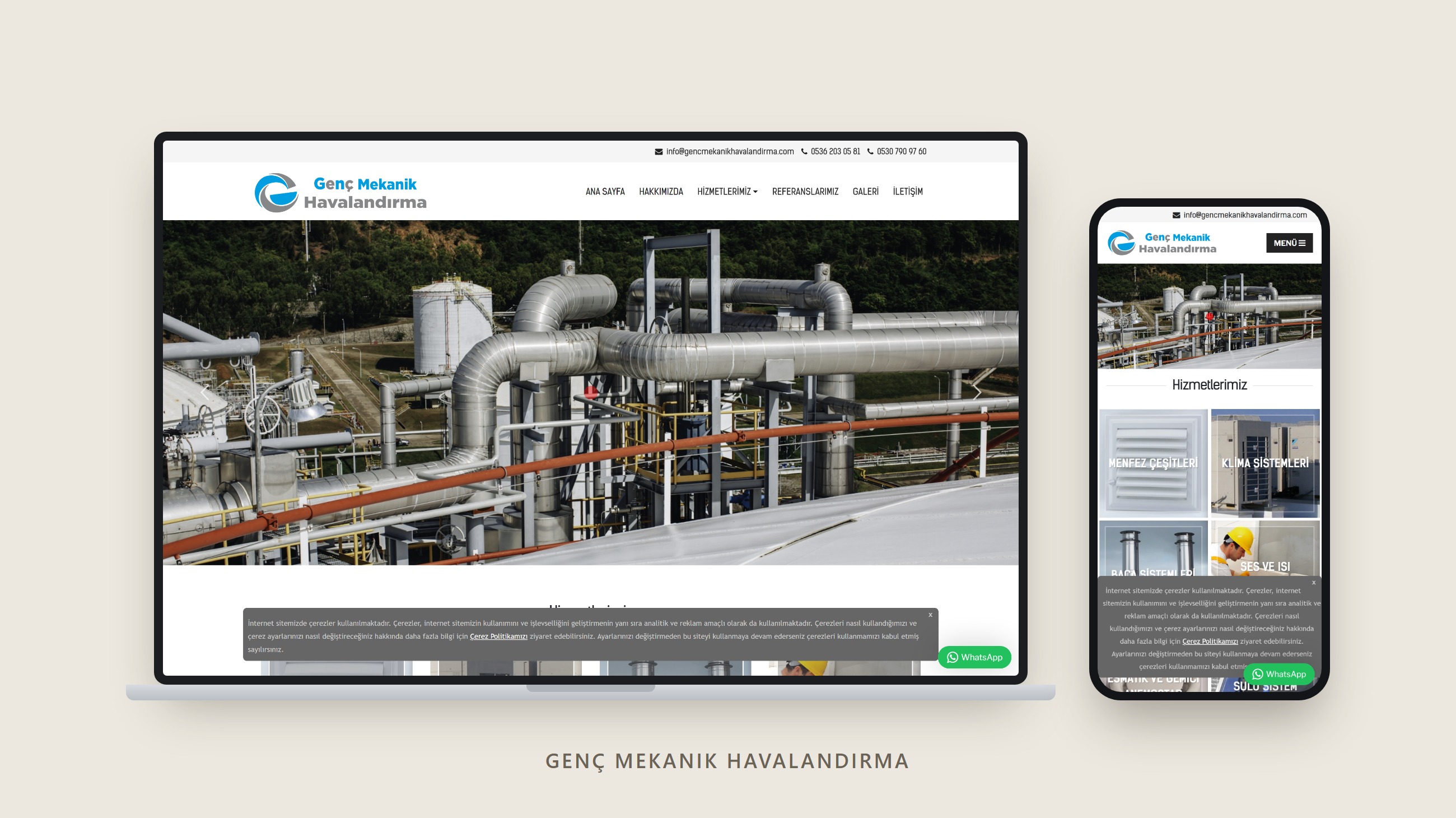This screenshot has height=818, width=1456.
Task: Tap the WhatsApp button on mobile view
Action: pos(1278,674)
